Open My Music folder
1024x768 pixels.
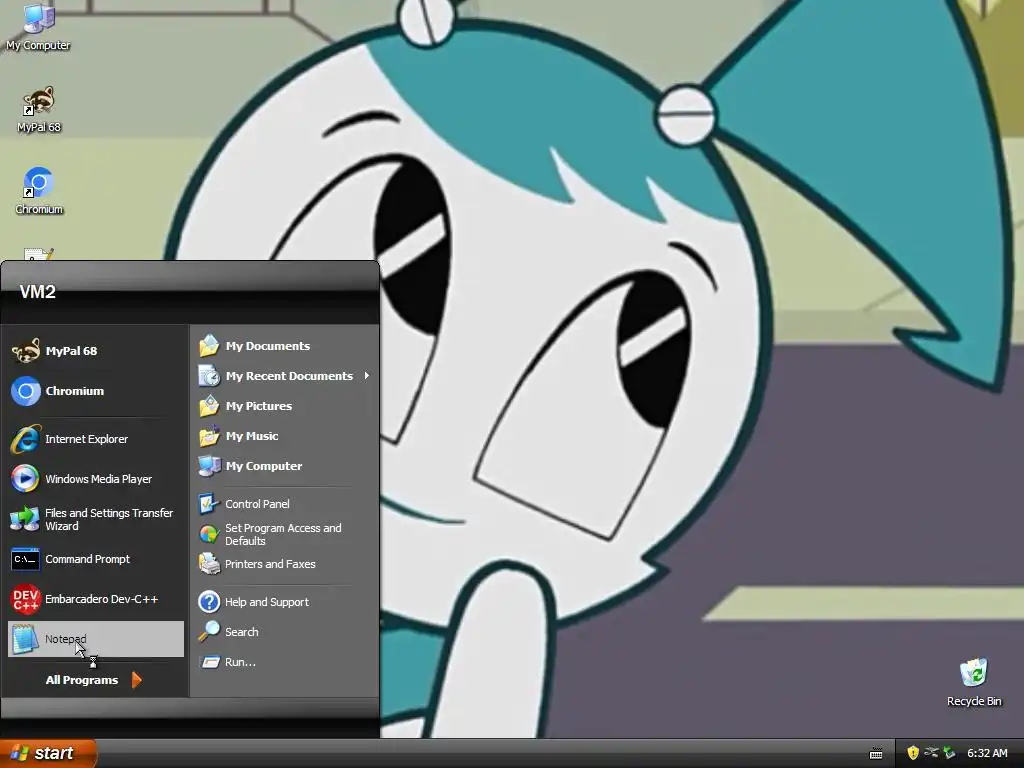(285, 436)
